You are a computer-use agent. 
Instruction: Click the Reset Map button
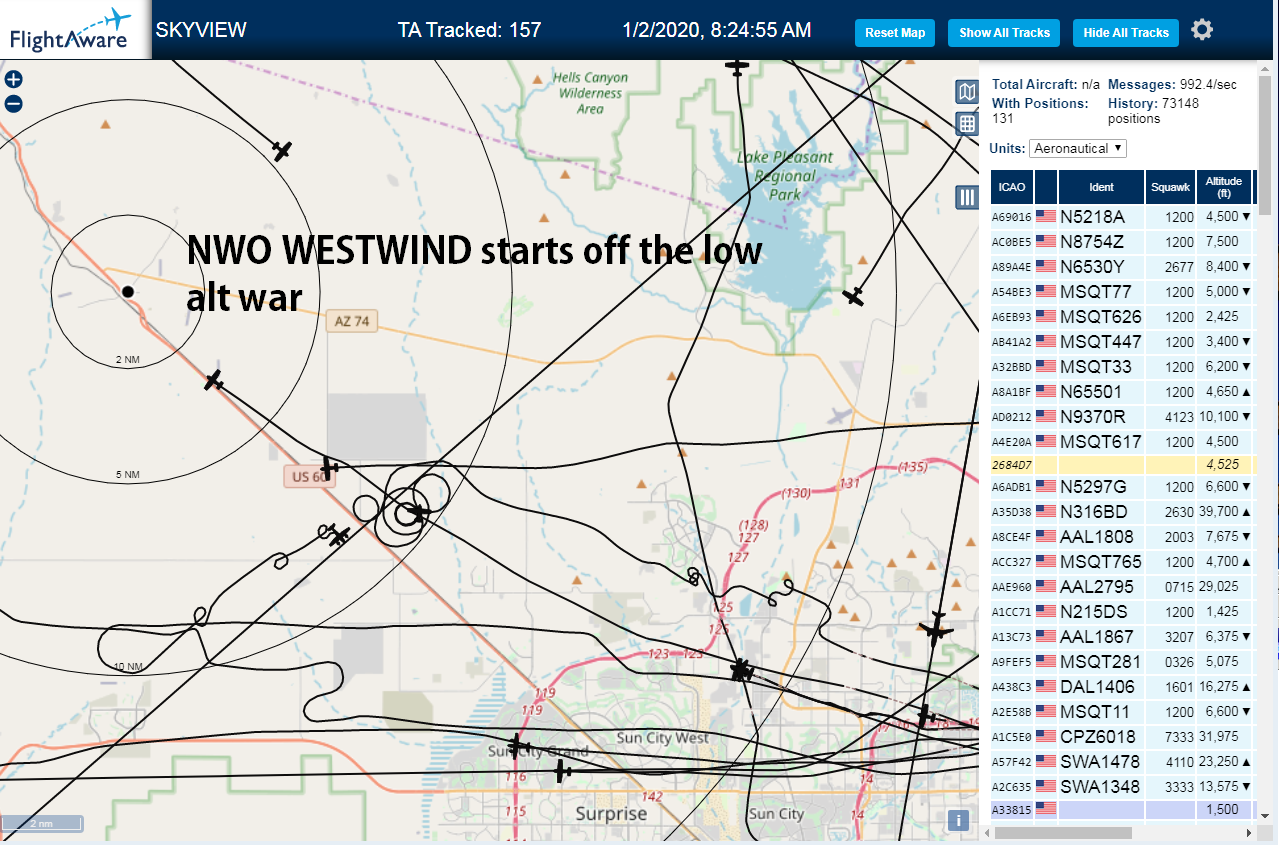pos(895,33)
